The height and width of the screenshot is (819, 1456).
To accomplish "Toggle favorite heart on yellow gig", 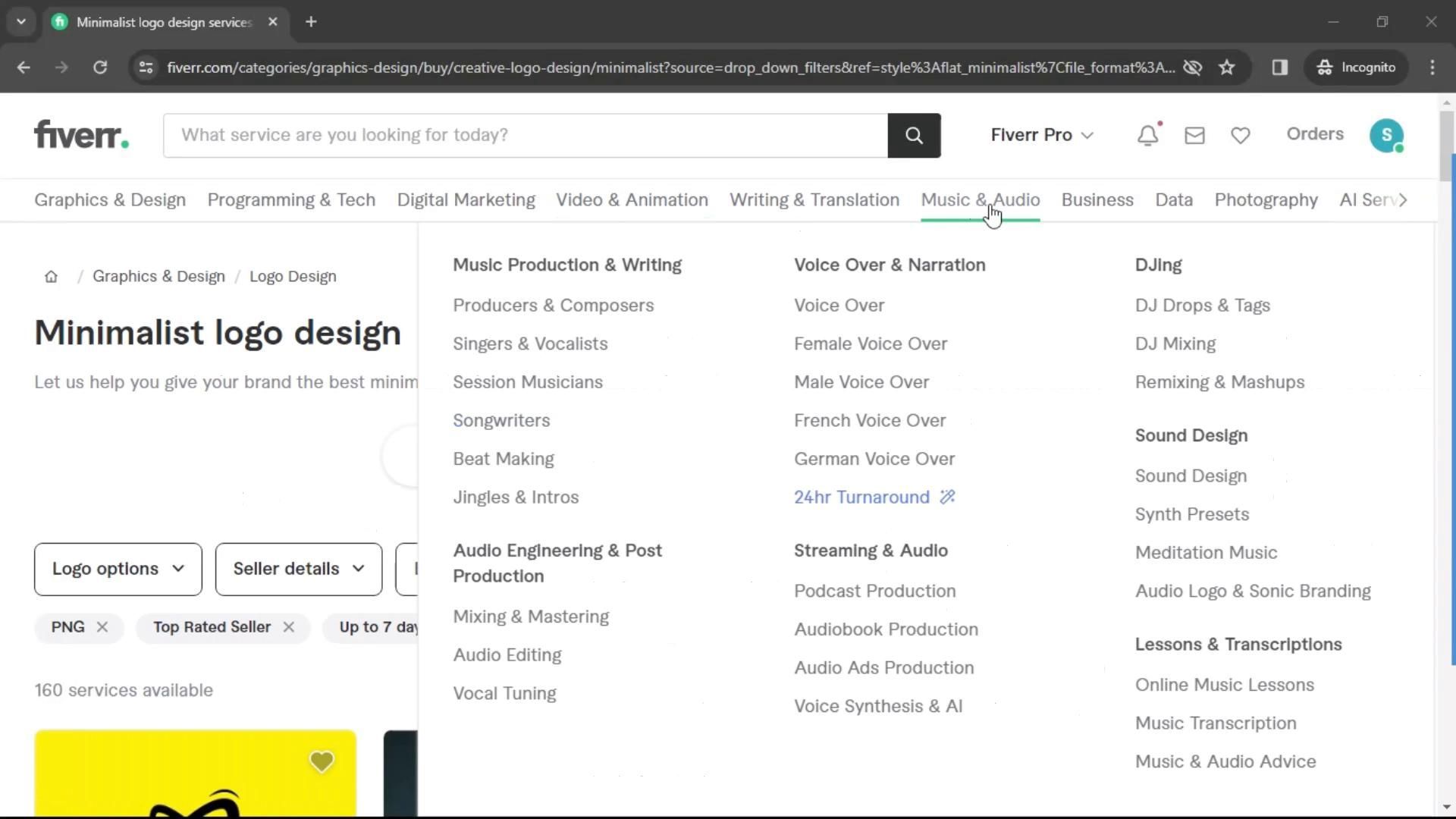I will 322,761.
